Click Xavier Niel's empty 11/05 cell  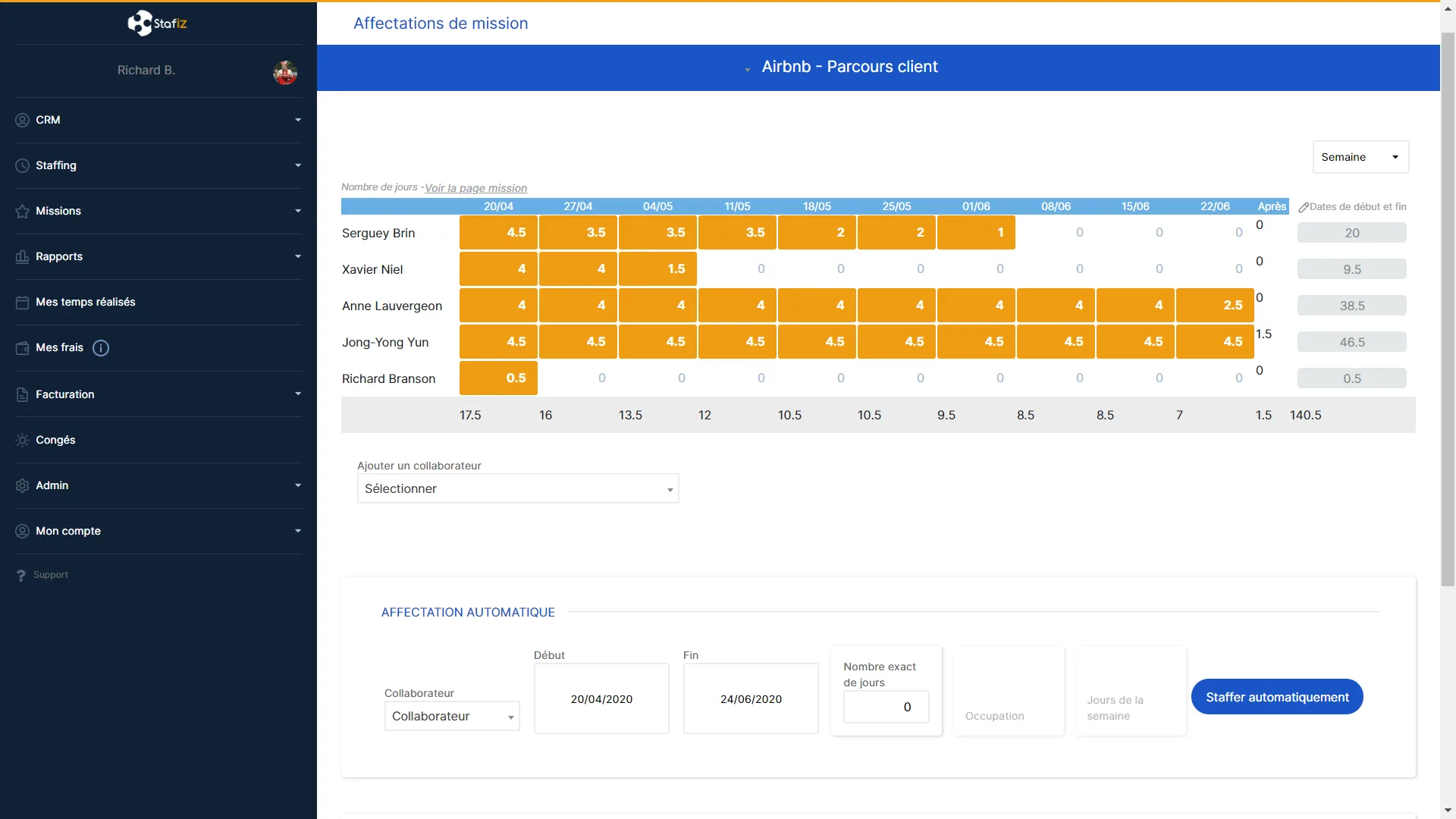737,269
